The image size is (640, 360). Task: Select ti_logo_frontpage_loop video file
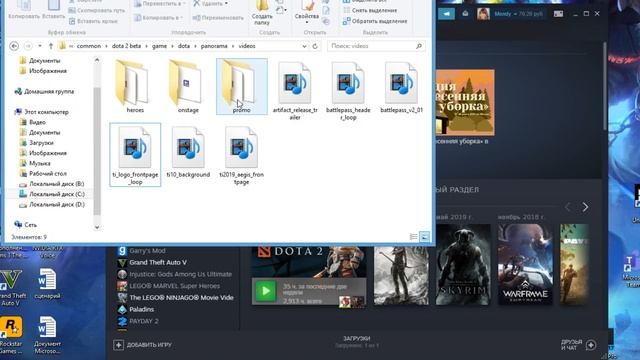[135, 155]
